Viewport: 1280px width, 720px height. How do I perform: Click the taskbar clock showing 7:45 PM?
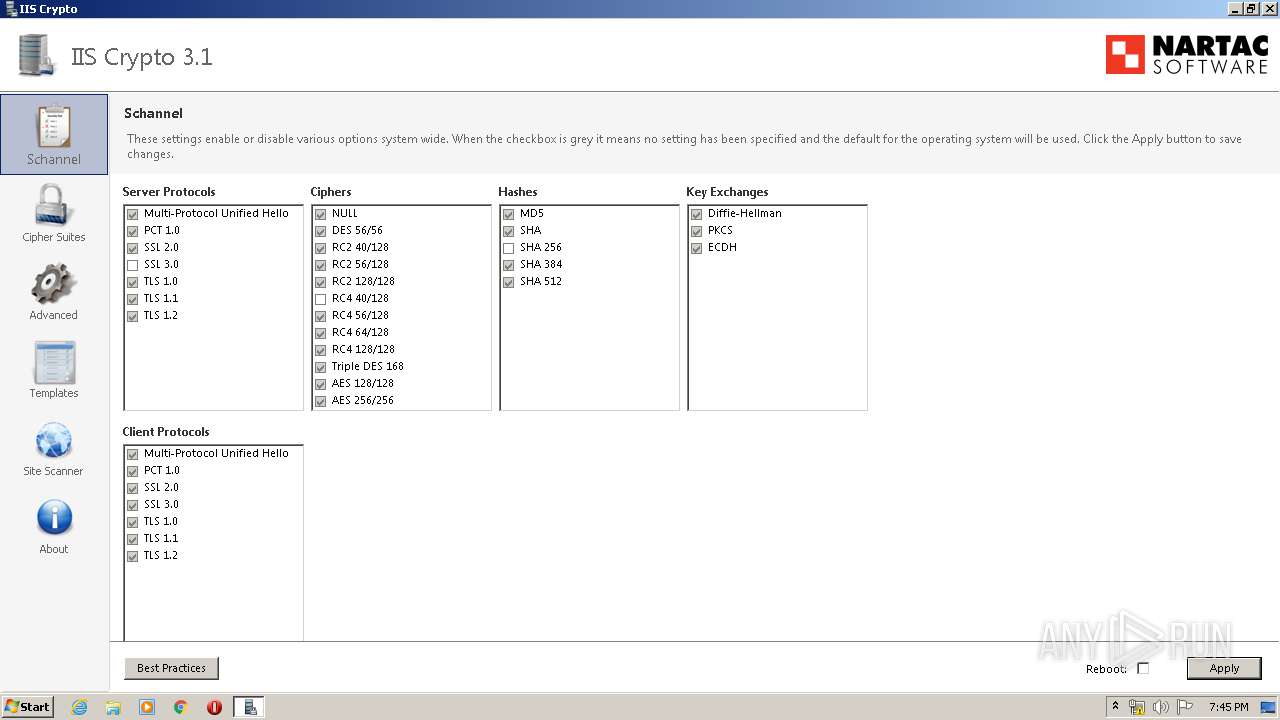point(1228,707)
